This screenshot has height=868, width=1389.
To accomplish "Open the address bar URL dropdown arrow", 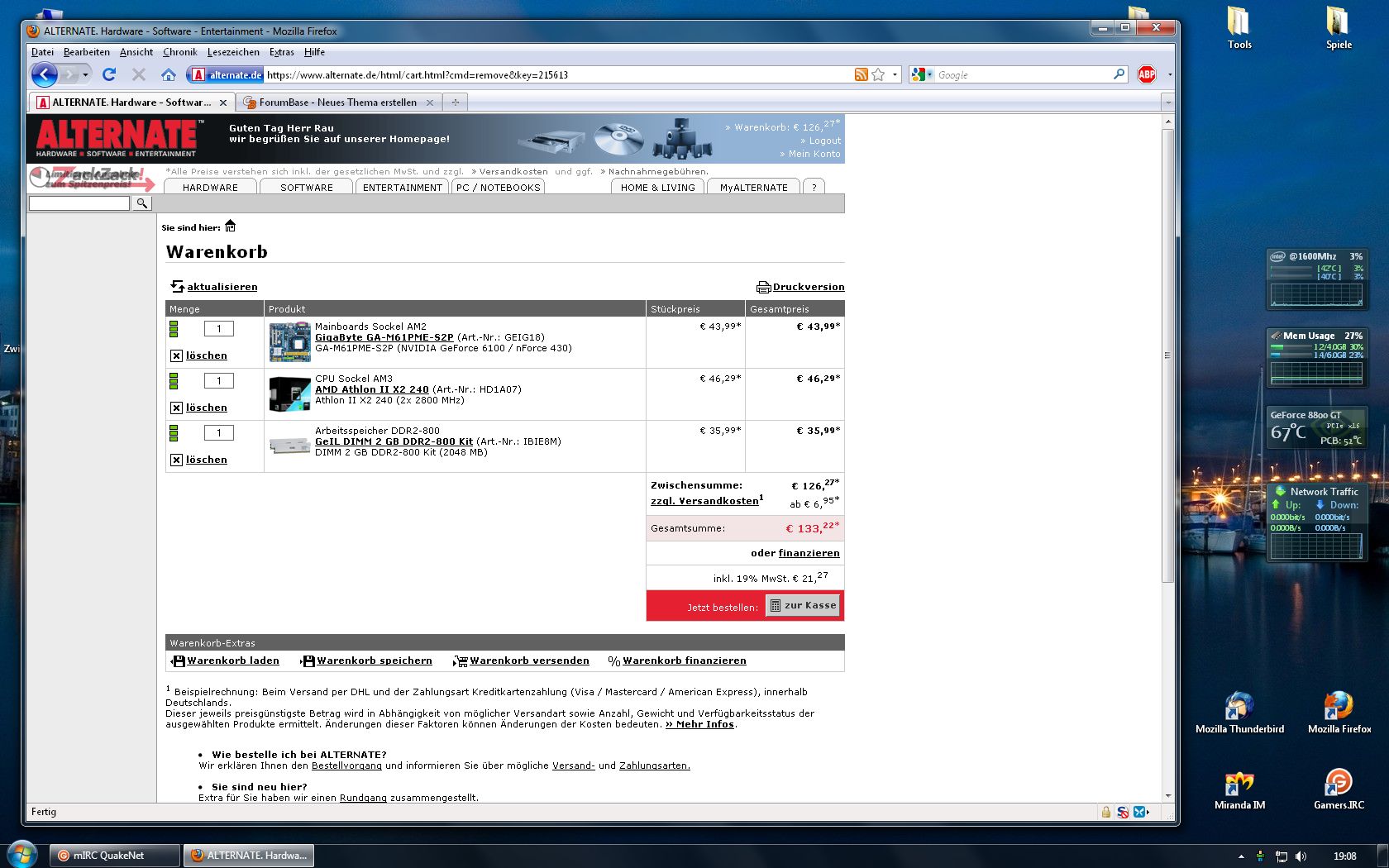I will [895, 74].
